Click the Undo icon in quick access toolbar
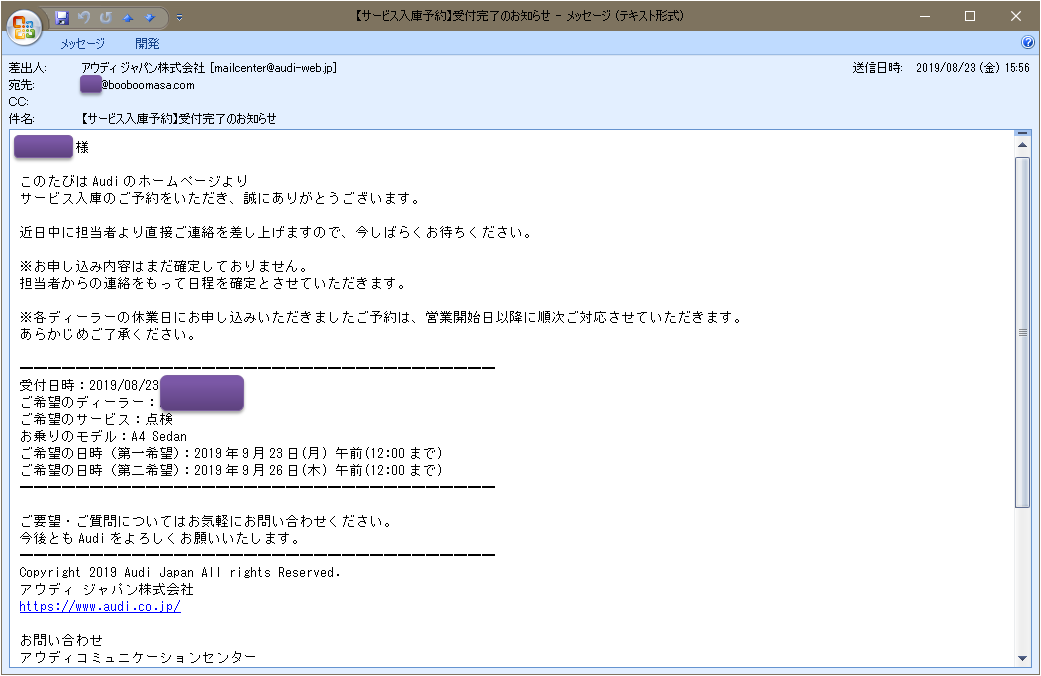The height and width of the screenshot is (676, 1041). (x=84, y=18)
